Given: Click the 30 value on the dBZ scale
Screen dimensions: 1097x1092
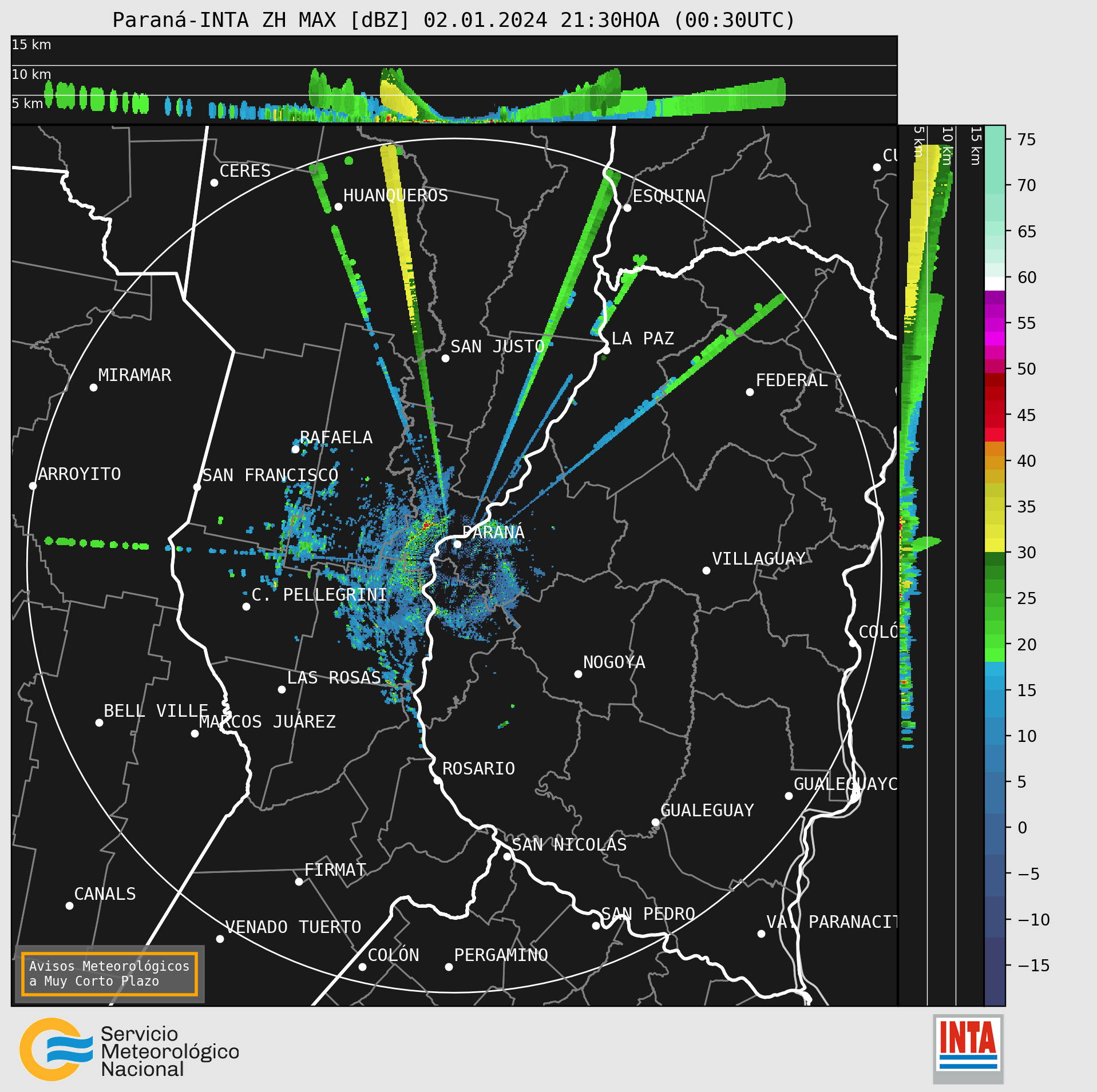Looking at the screenshot, I should point(1027,552).
